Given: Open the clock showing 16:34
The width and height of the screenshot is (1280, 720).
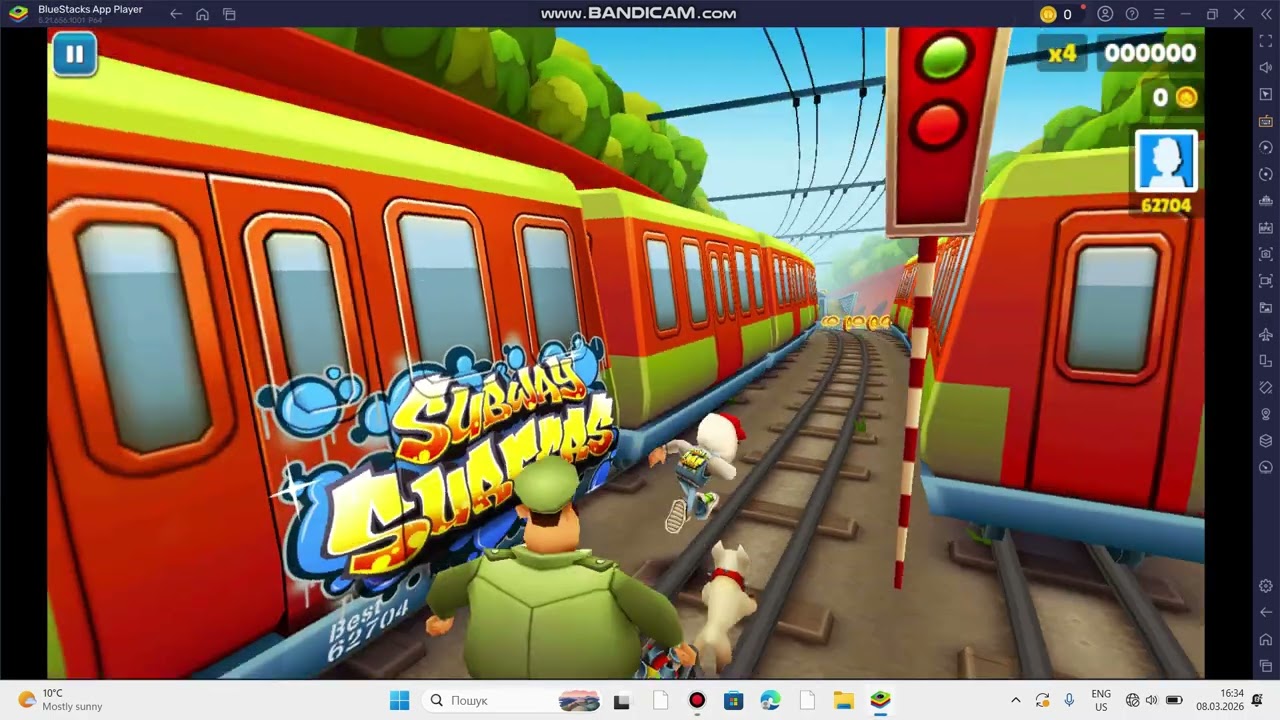Looking at the screenshot, I should pyautogui.click(x=1219, y=700).
